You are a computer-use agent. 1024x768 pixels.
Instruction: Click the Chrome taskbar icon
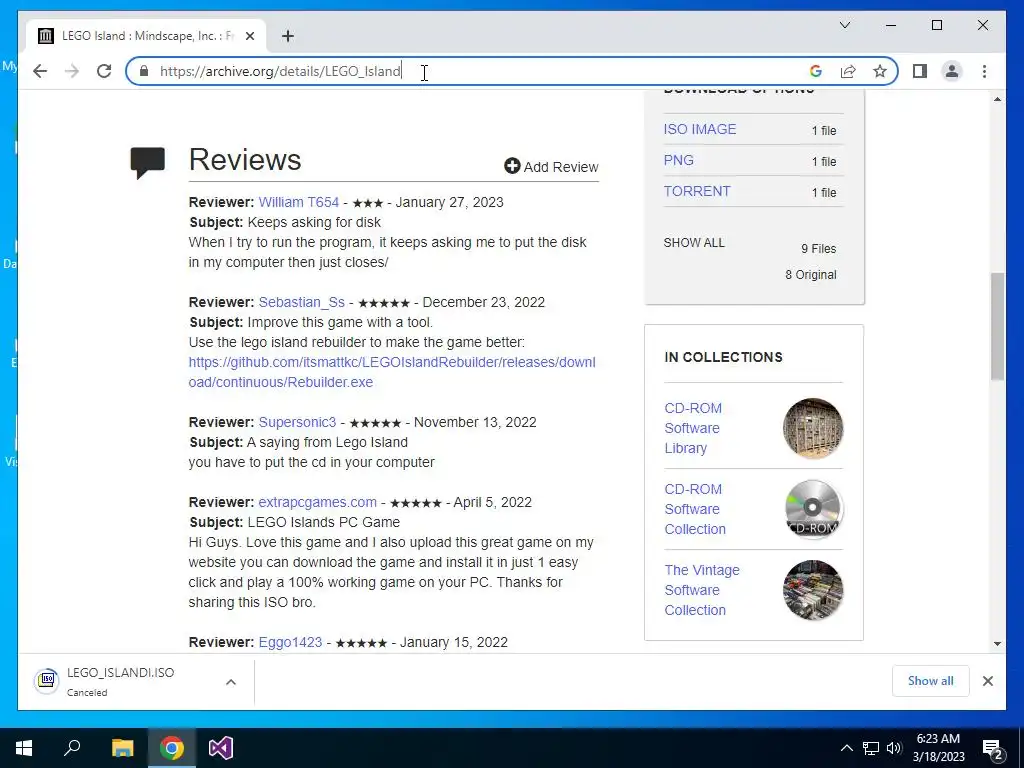coord(172,748)
